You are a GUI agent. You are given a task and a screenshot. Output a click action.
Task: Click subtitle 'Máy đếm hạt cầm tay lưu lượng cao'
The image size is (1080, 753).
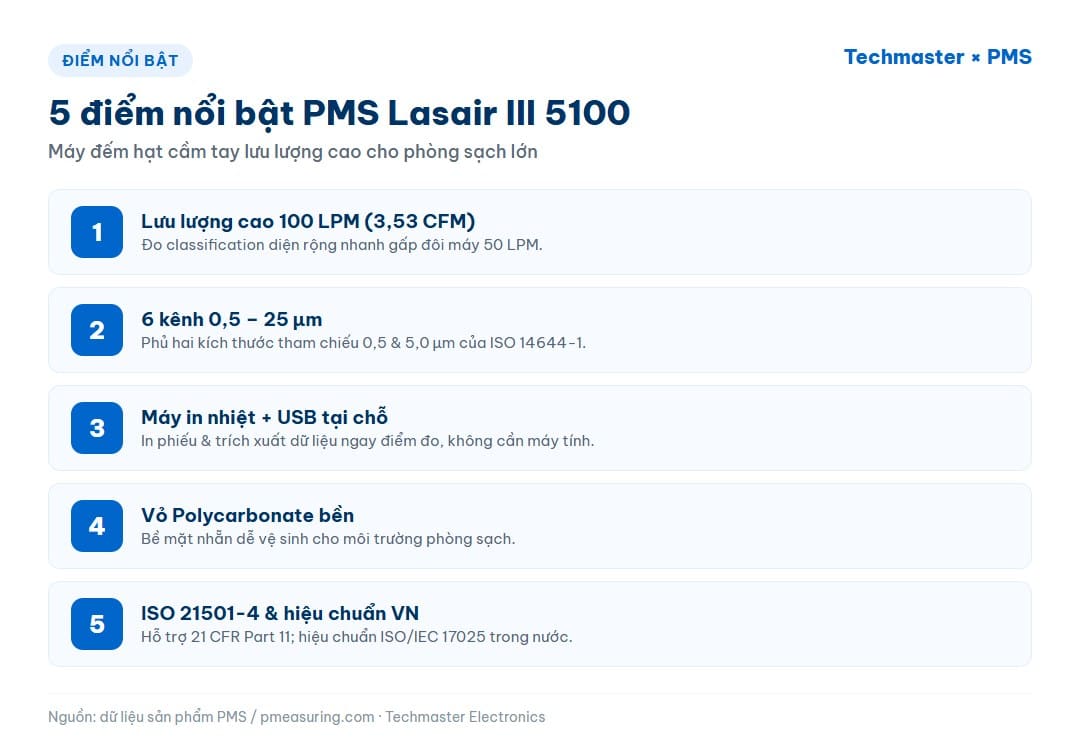coord(204,152)
